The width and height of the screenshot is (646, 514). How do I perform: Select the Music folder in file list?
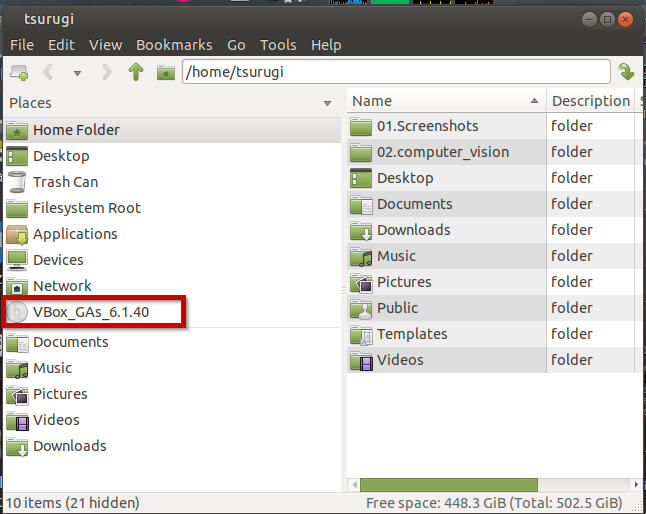[396, 256]
